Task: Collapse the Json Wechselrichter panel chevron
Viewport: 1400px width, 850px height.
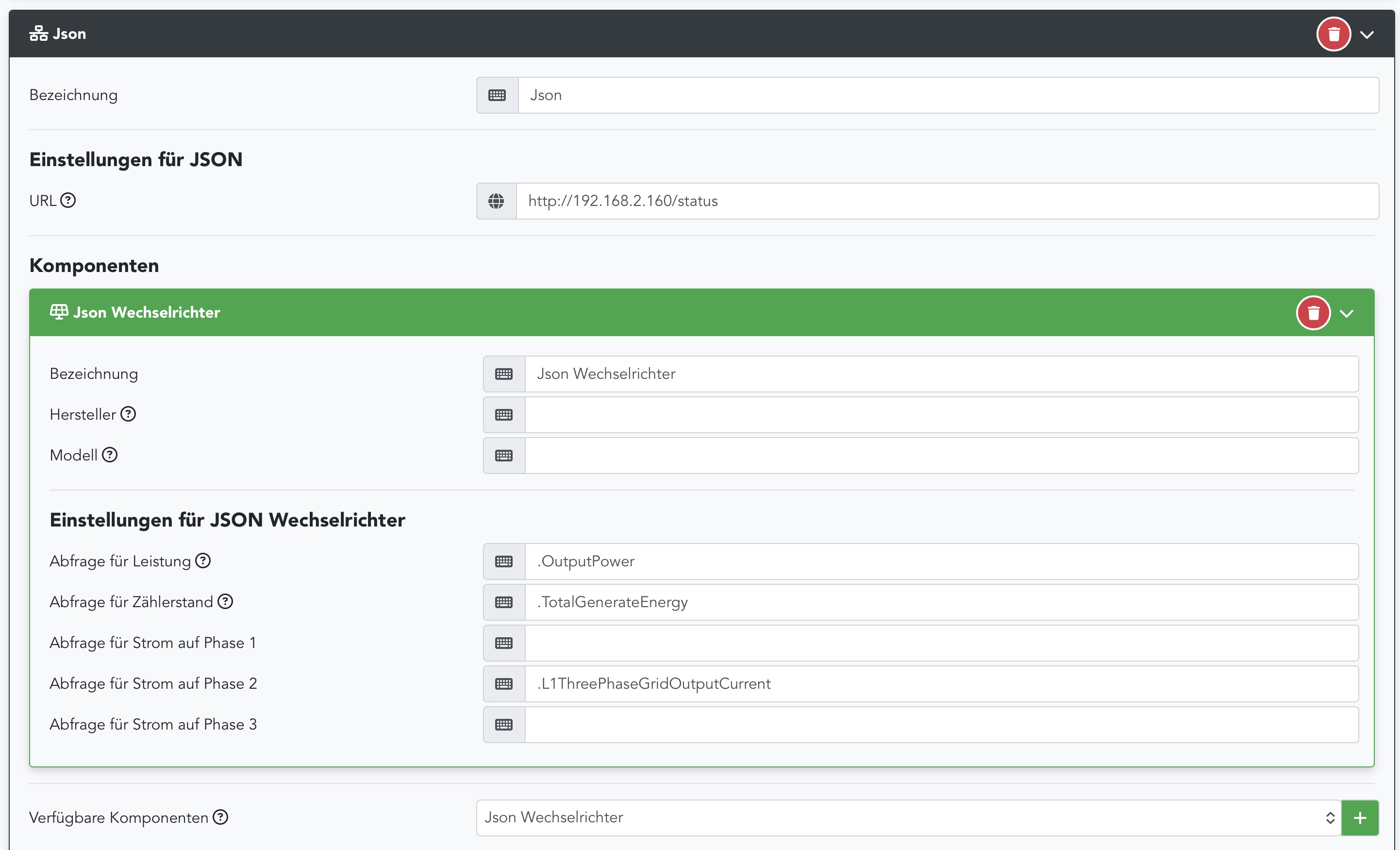Action: point(1347,313)
